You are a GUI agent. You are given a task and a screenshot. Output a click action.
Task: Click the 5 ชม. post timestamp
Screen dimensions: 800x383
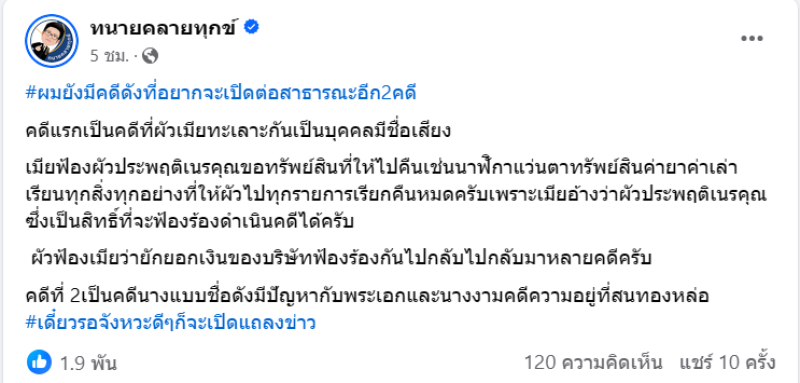pyautogui.click(x=109, y=56)
